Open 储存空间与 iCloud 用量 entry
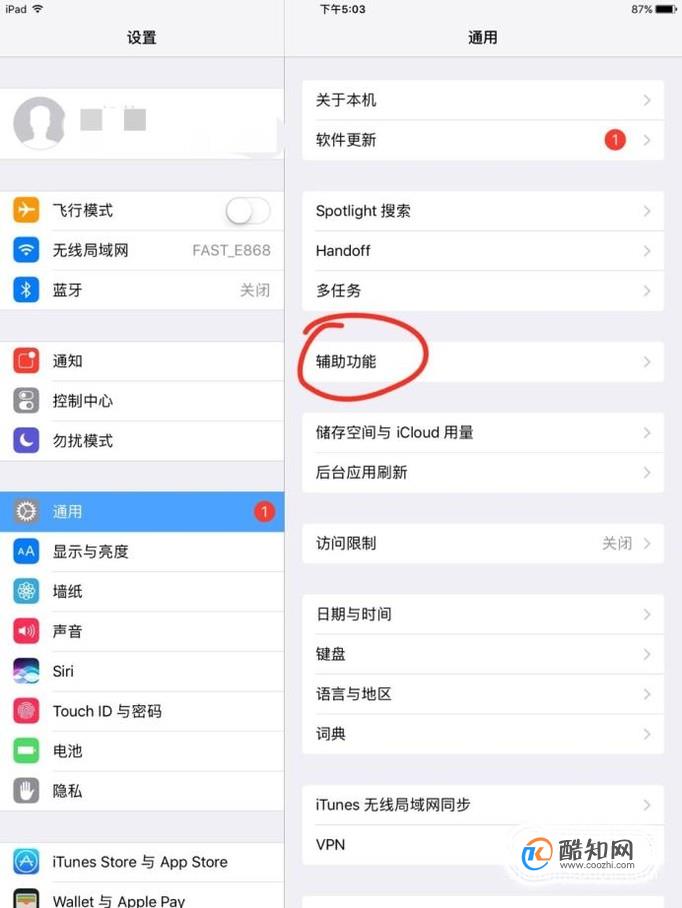Screen dimensions: 682x908 click(483, 433)
